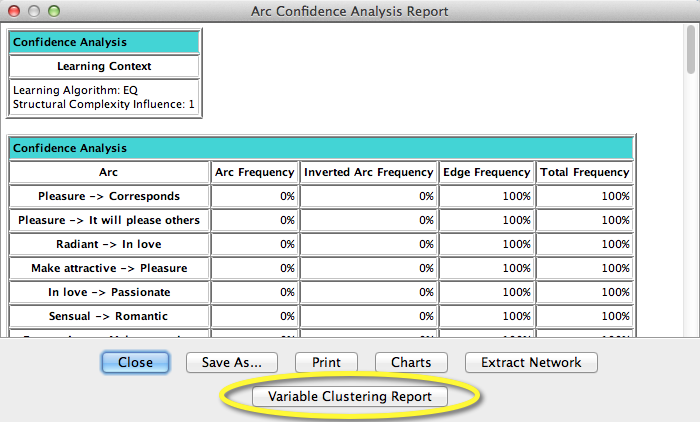
Task: Select the Pleasure -> Corresponds arc row
Action: 109,196
